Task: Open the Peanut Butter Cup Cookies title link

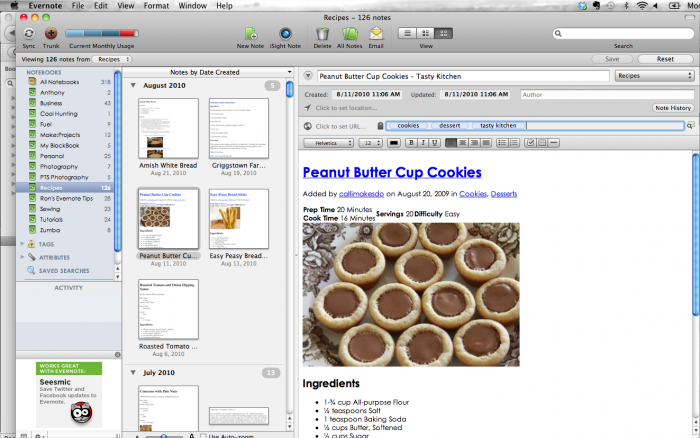Action: (x=392, y=172)
